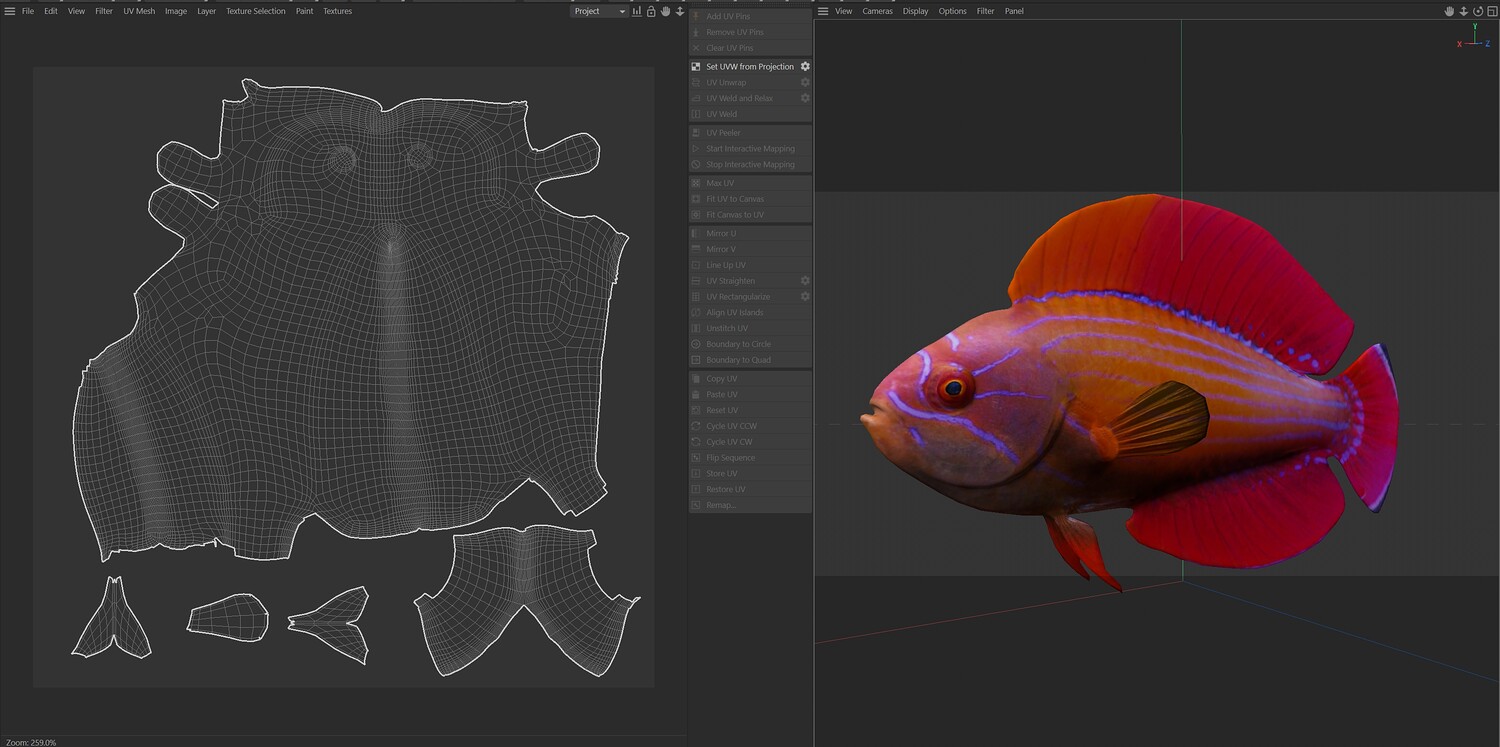The image size is (1500, 747).
Task: Open the Display menu
Action: (x=916, y=11)
